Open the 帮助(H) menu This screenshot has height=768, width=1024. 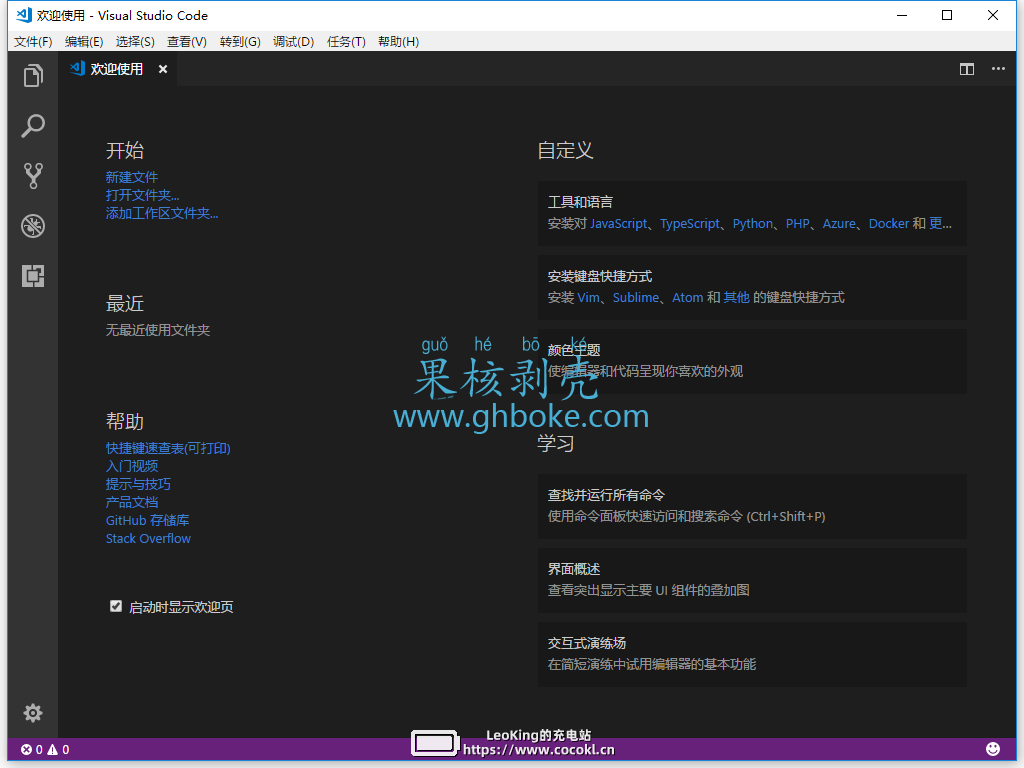point(398,42)
